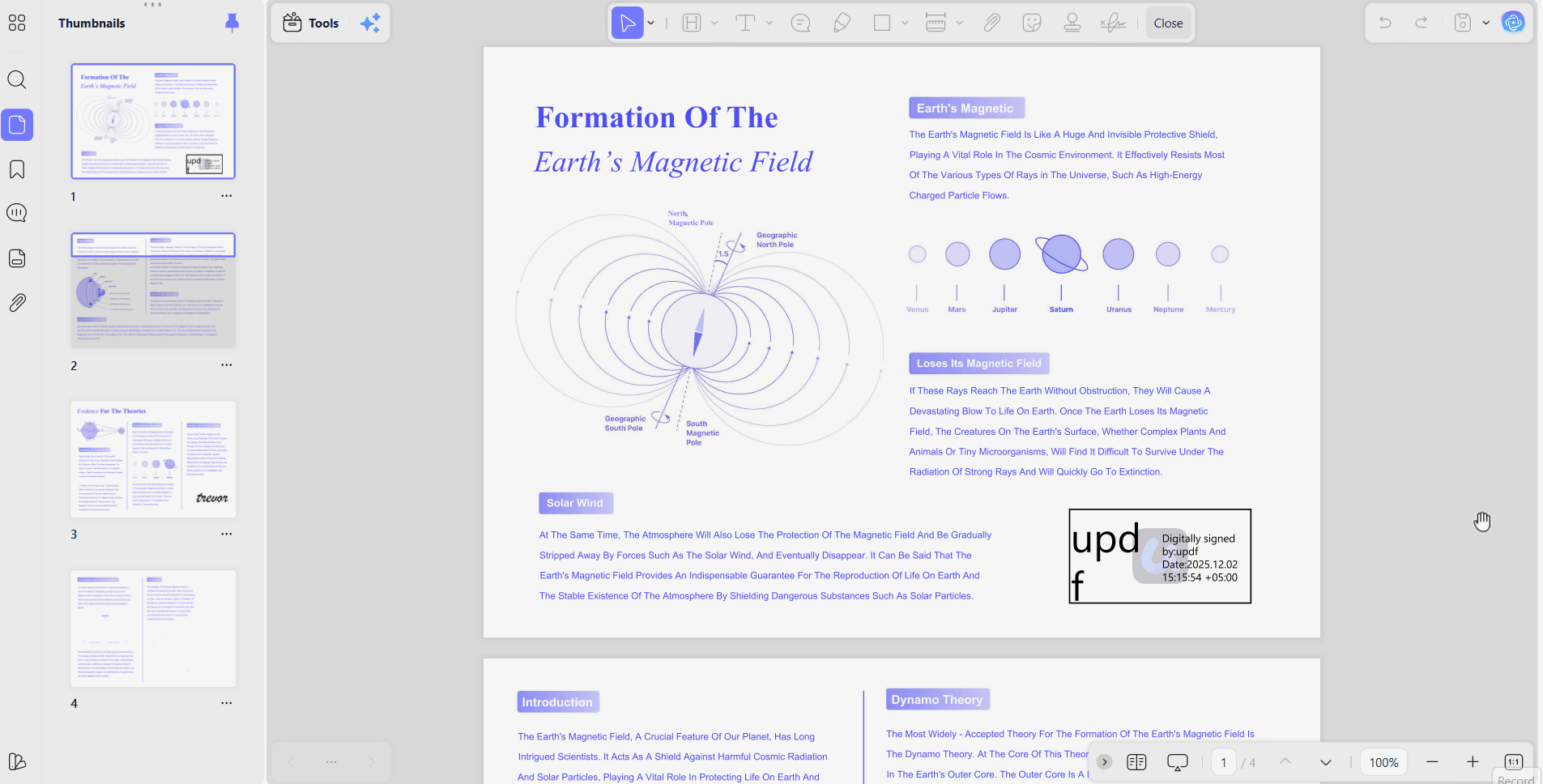Screen dimensions: 1543x784
Task: Redo the last action
Action: tap(1422, 23)
